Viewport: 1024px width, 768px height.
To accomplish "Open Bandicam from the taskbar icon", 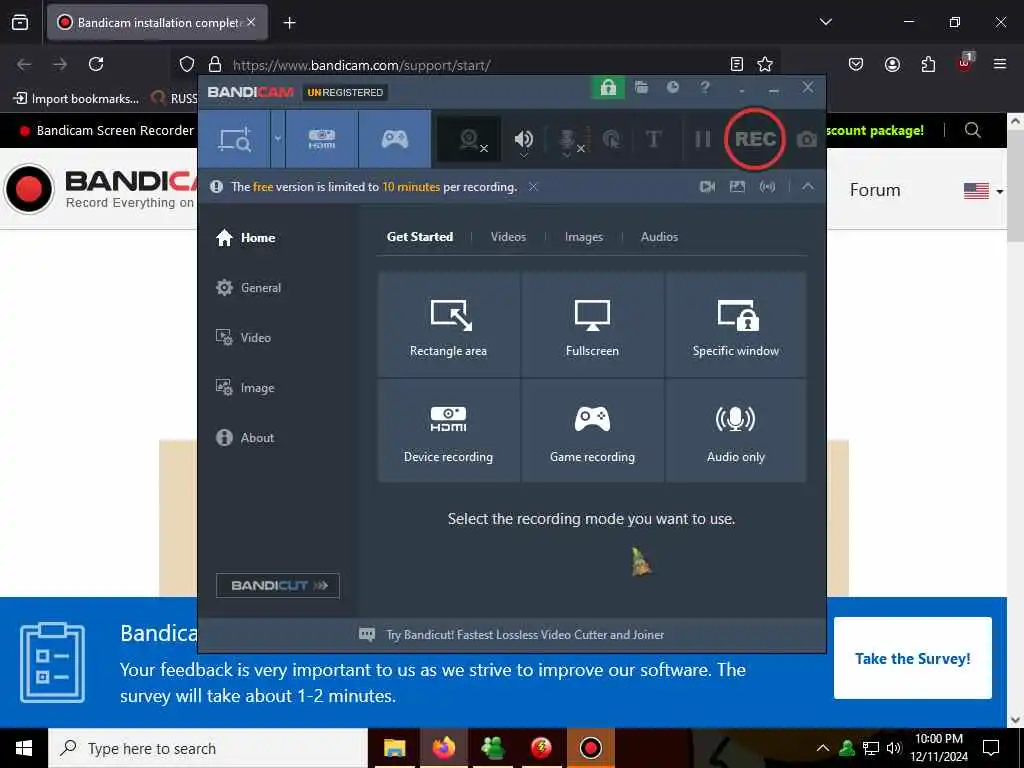I will (x=590, y=748).
